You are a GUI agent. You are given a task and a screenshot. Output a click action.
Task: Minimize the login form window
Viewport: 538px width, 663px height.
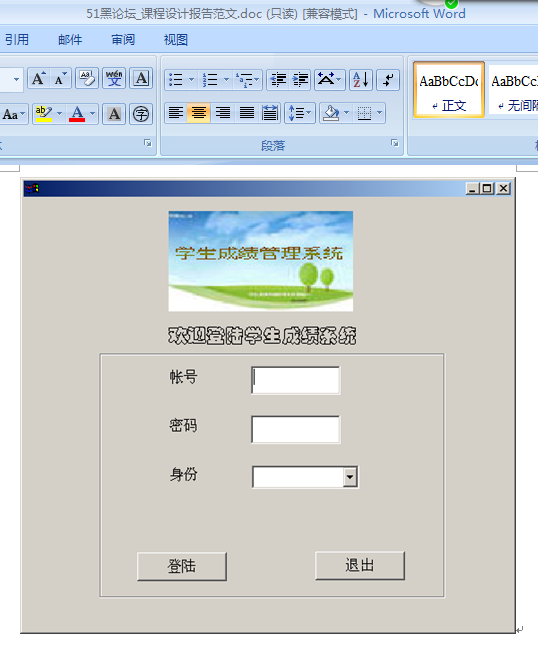[x=472, y=189]
